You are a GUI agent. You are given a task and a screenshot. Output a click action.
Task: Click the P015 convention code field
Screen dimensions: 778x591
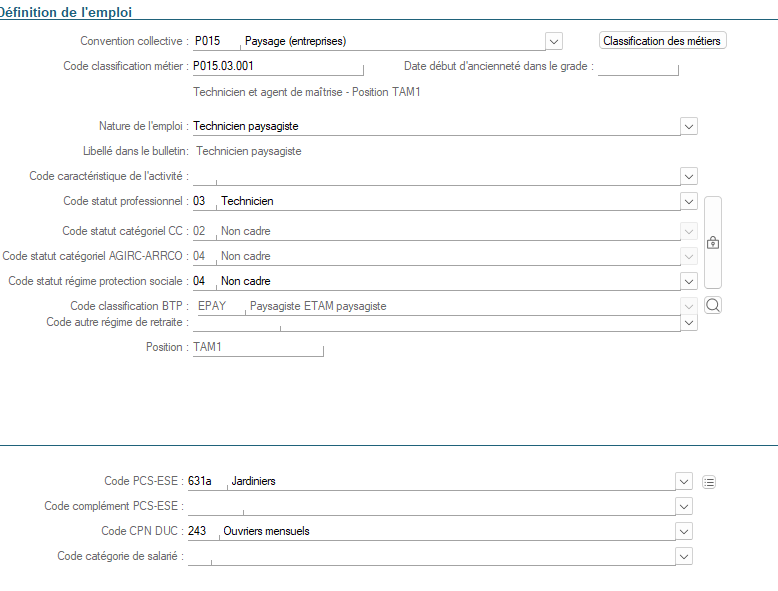click(216, 41)
